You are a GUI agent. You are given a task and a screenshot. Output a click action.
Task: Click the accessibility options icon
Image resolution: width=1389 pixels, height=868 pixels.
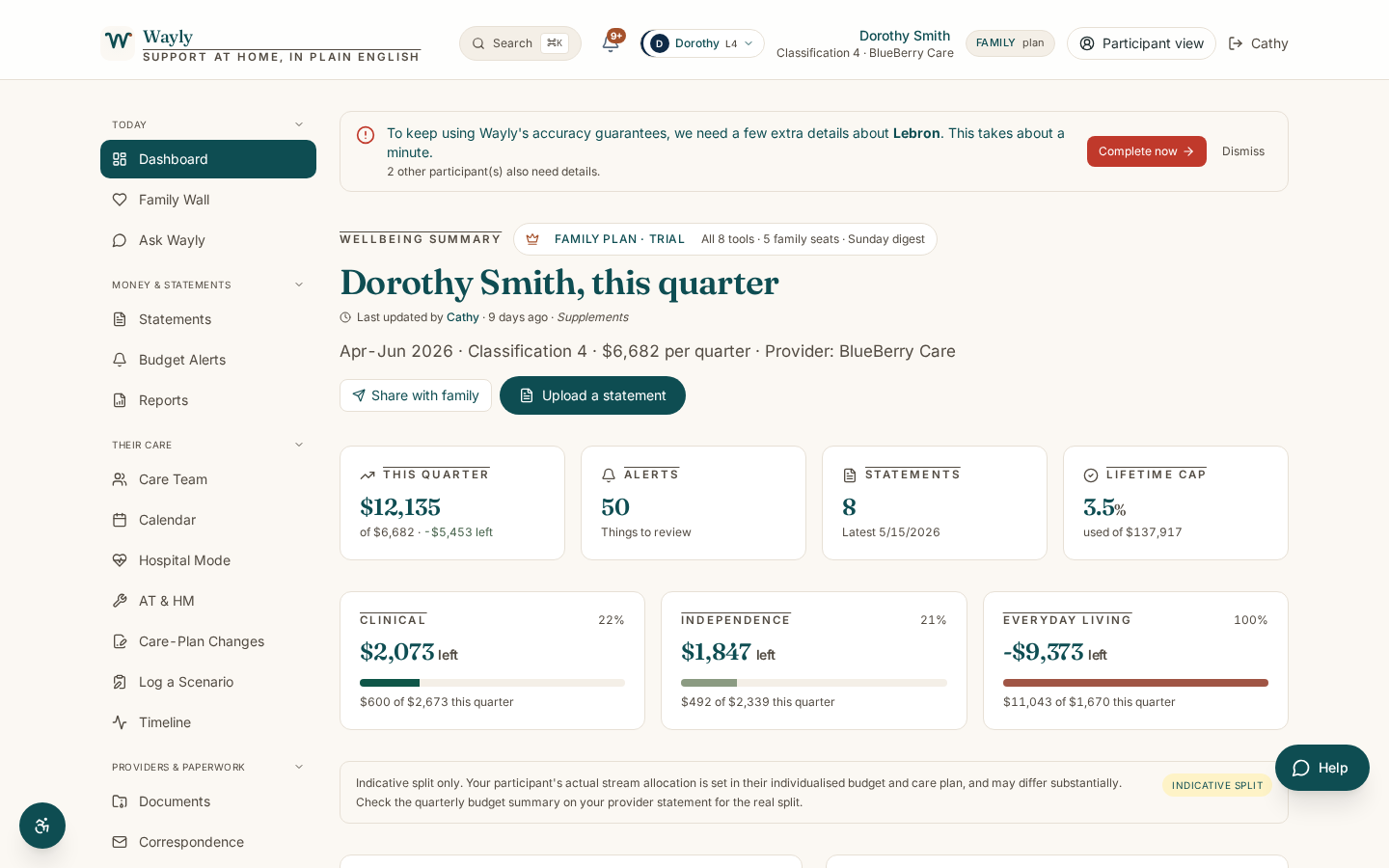pyautogui.click(x=42, y=826)
